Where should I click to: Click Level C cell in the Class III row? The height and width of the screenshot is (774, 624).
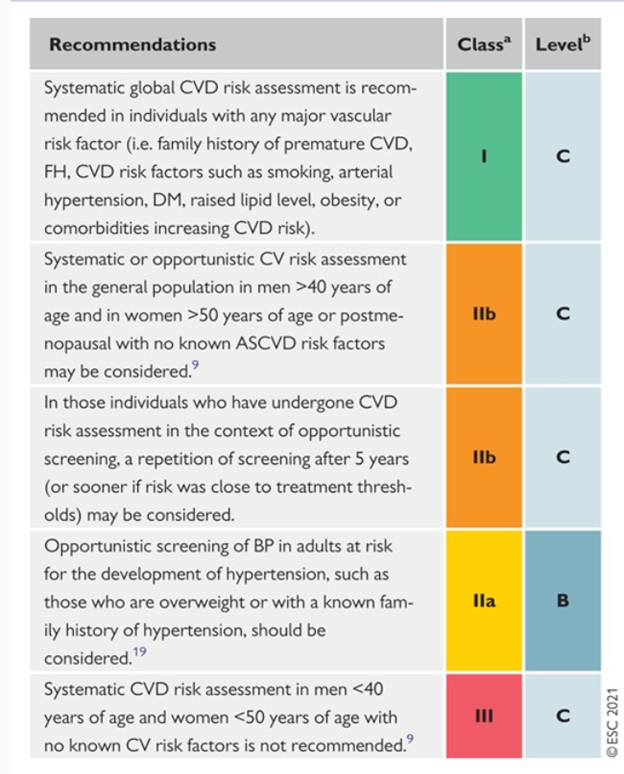point(564,715)
